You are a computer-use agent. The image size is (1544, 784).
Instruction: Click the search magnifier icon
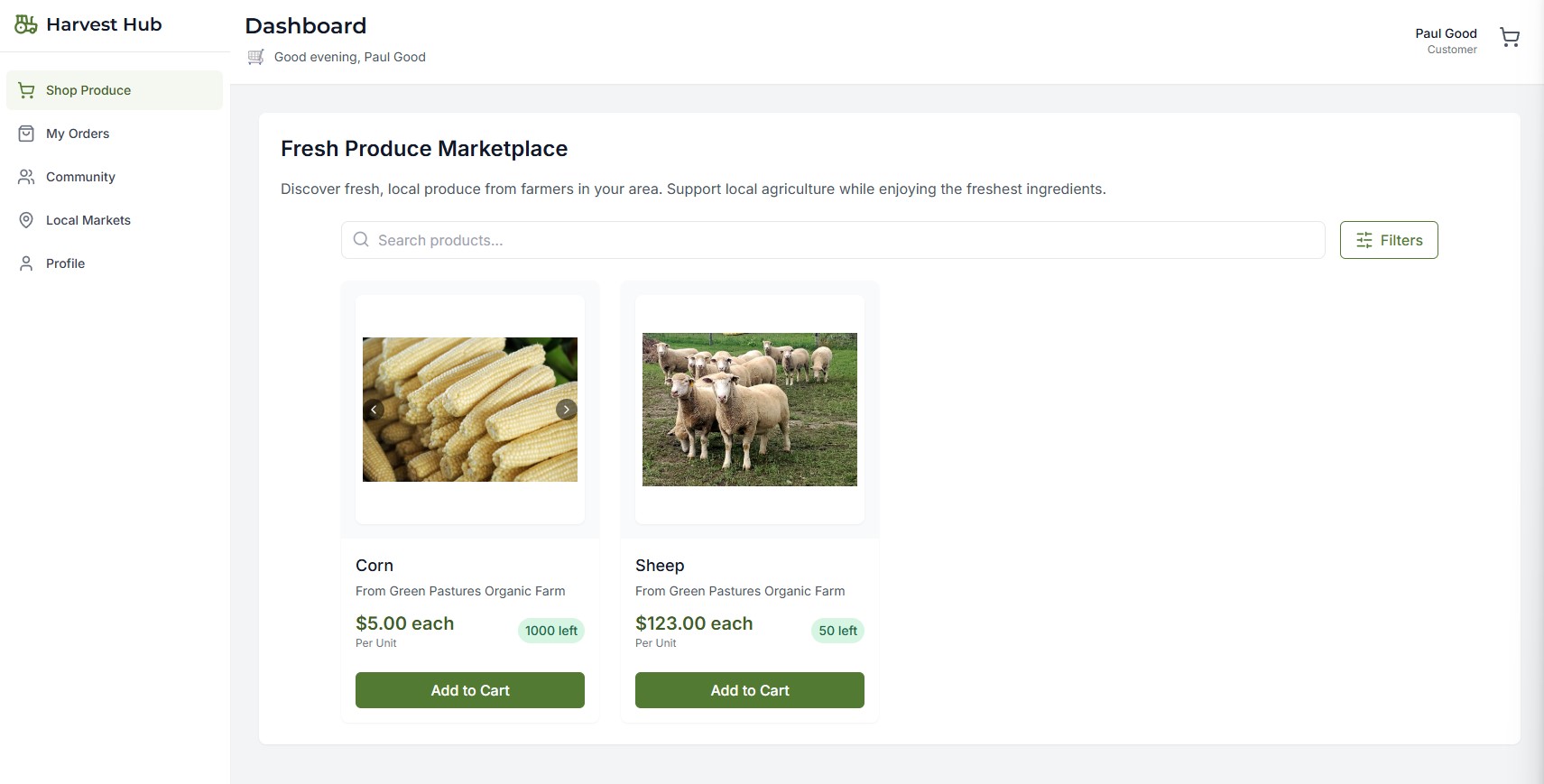pos(361,239)
